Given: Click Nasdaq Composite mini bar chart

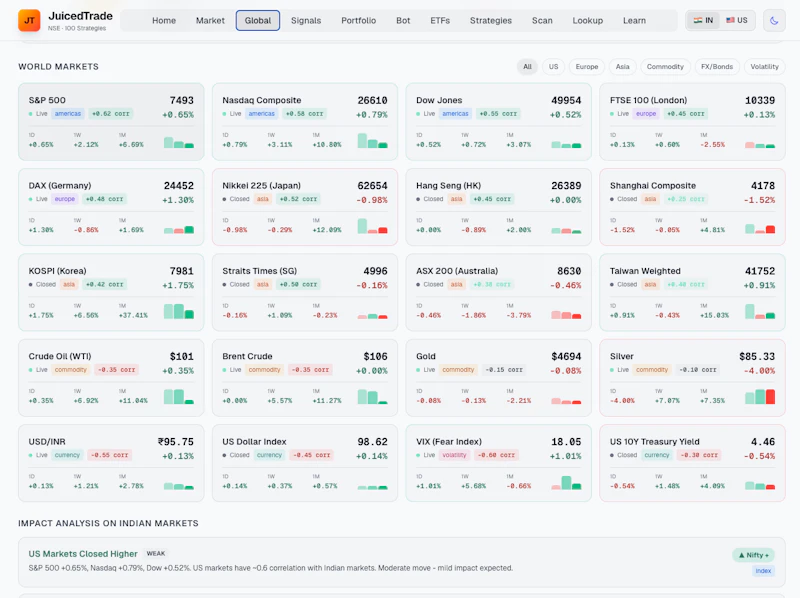Looking at the screenshot, I should (x=372, y=141).
